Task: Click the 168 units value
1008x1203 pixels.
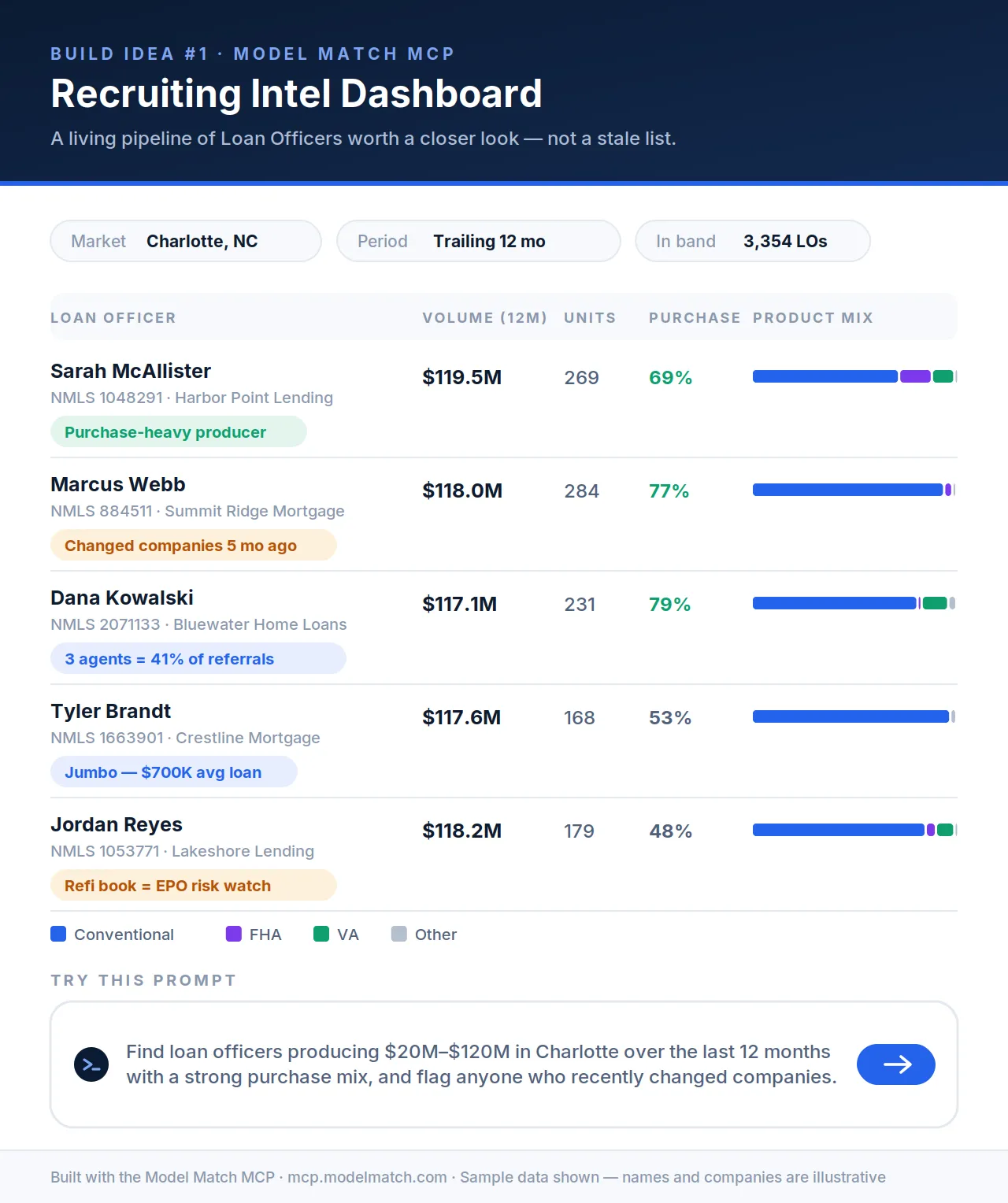Action: click(x=580, y=717)
